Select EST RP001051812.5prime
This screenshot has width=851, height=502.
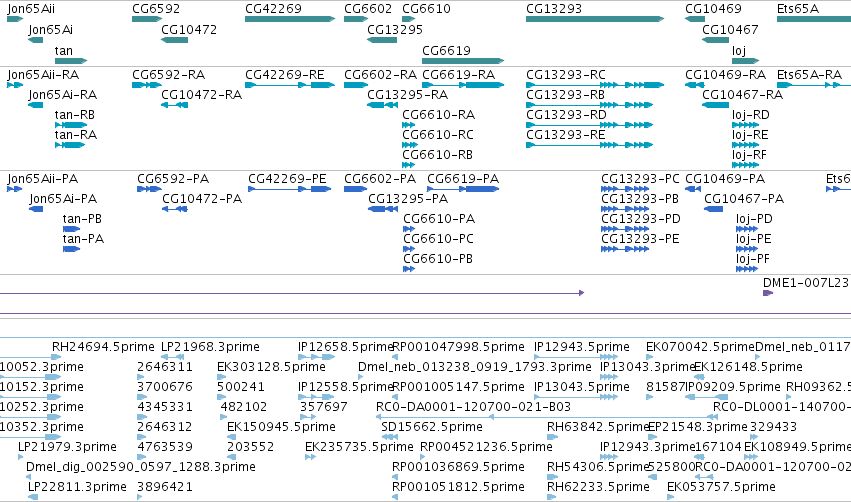point(458,487)
